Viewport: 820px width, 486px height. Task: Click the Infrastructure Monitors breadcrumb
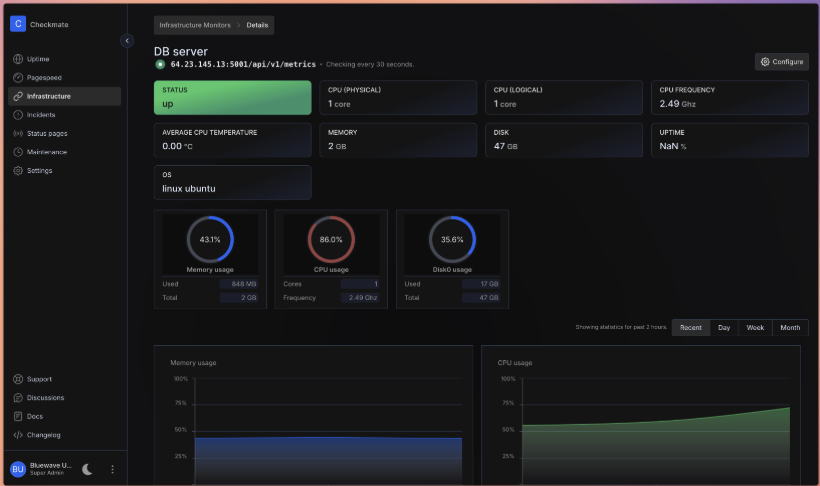tap(195, 25)
